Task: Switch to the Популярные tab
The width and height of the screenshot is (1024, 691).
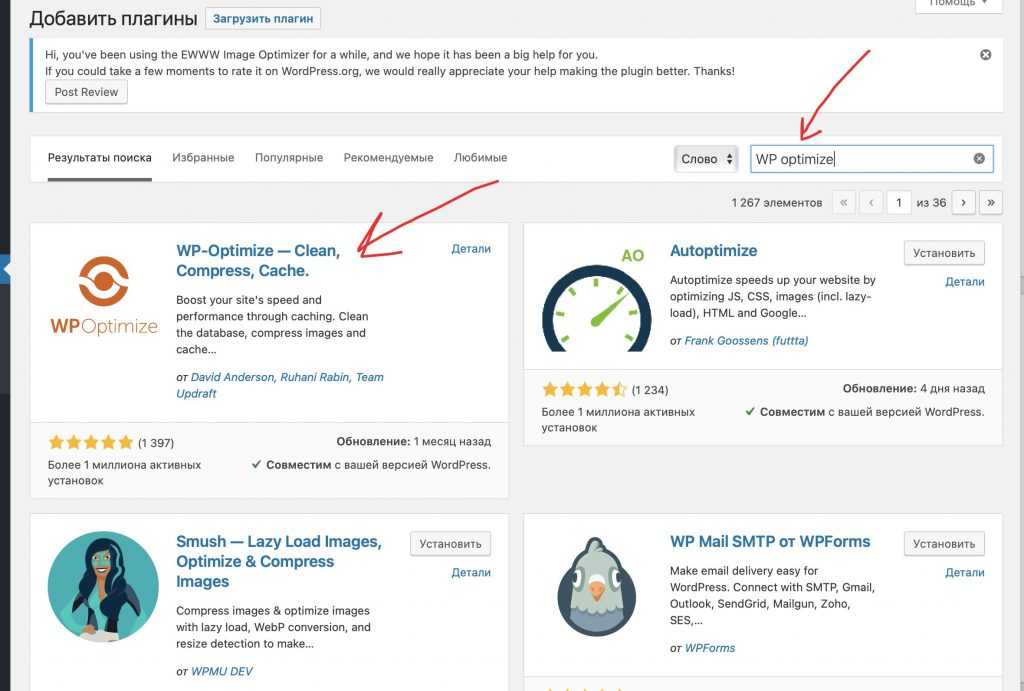Action: [x=289, y=158]
